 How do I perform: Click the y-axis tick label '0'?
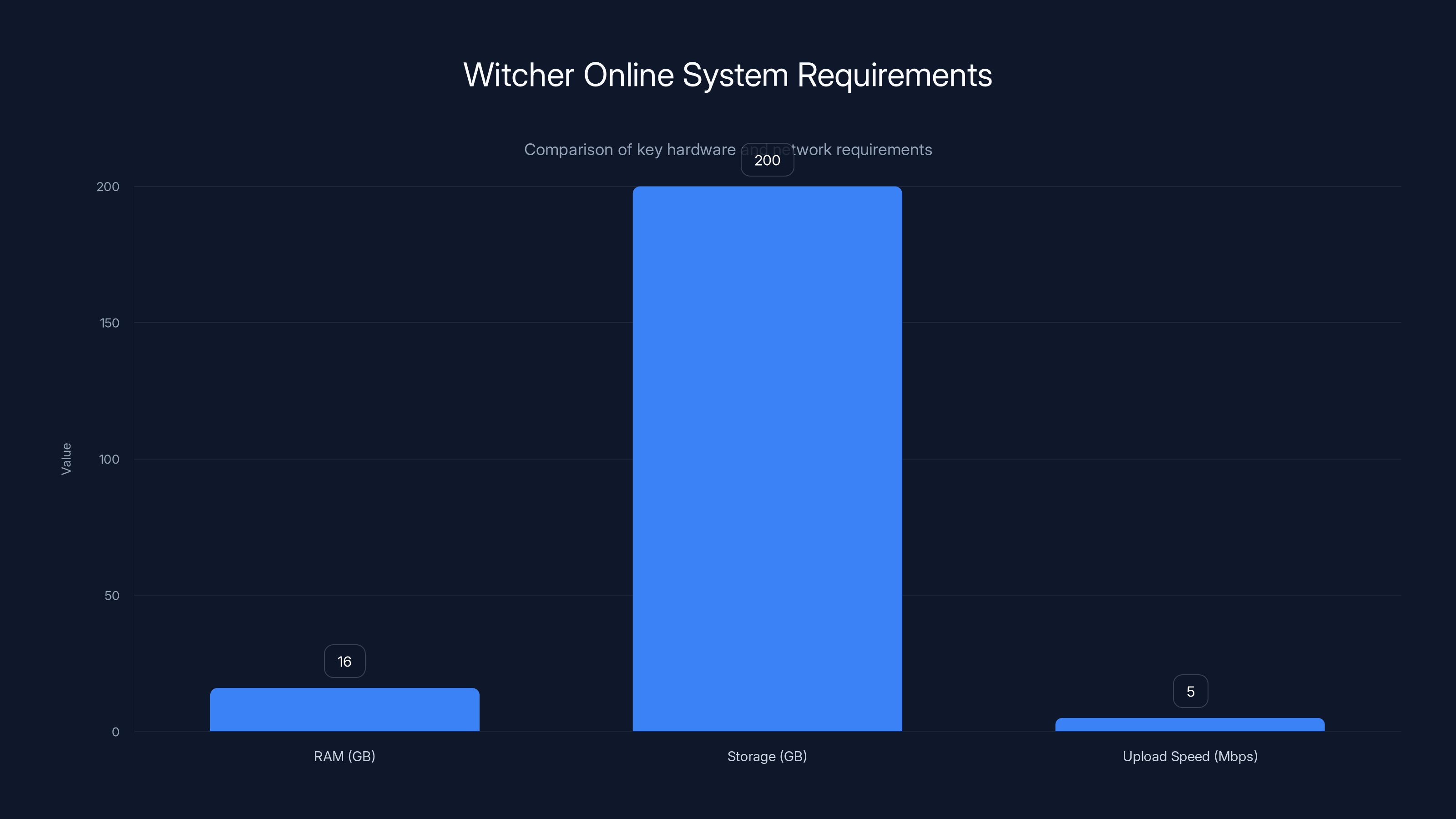coord(116,732)
